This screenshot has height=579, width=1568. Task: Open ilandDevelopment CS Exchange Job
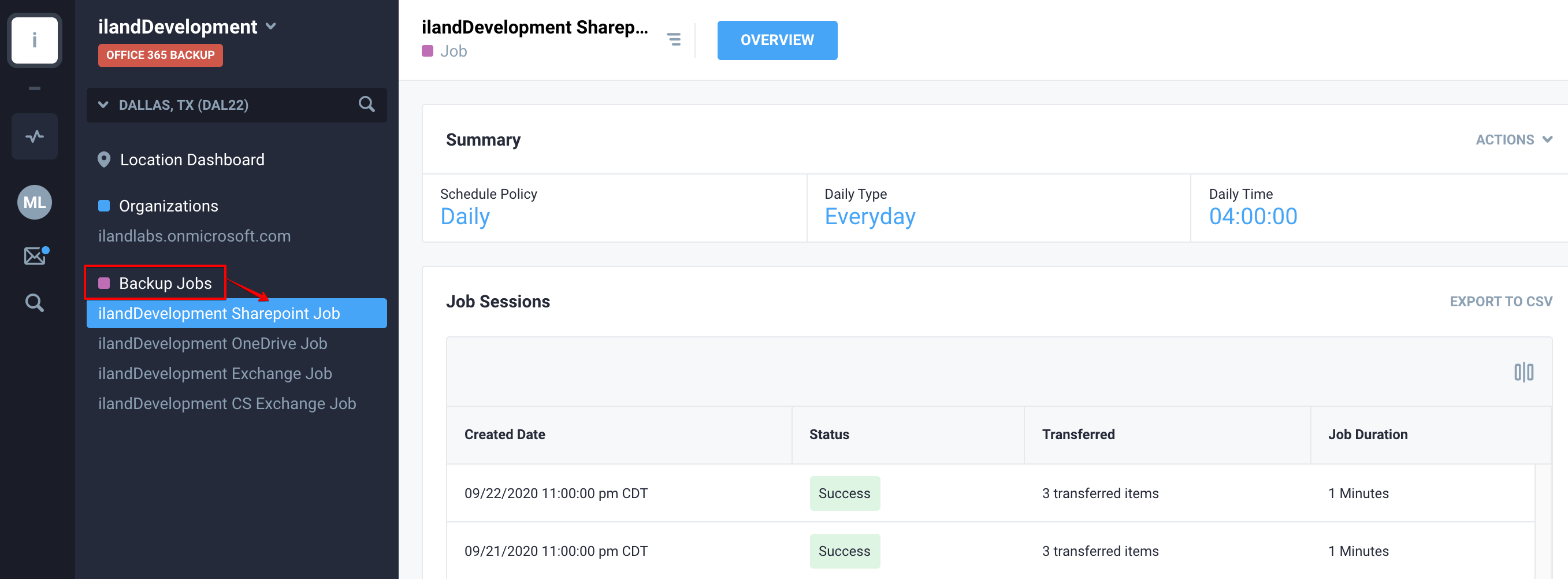point(227,403)
